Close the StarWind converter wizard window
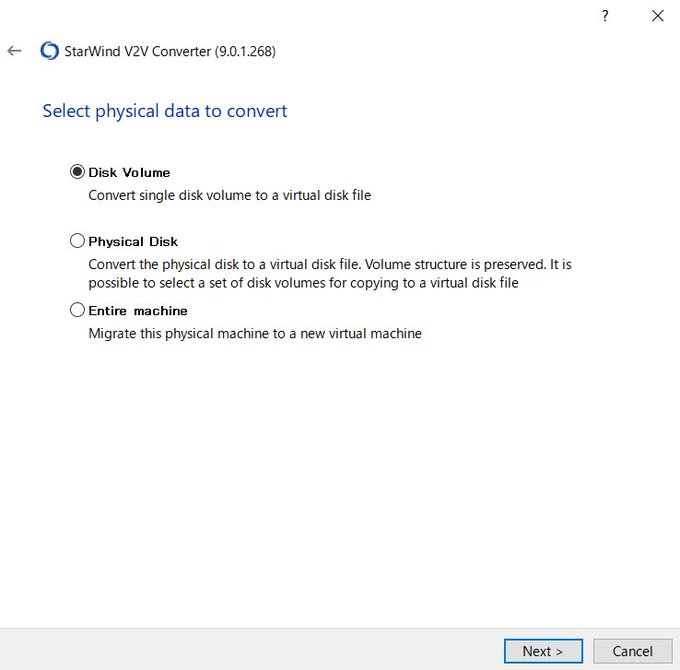Viewport: 680px width, 670px height. tap(657, 16)
